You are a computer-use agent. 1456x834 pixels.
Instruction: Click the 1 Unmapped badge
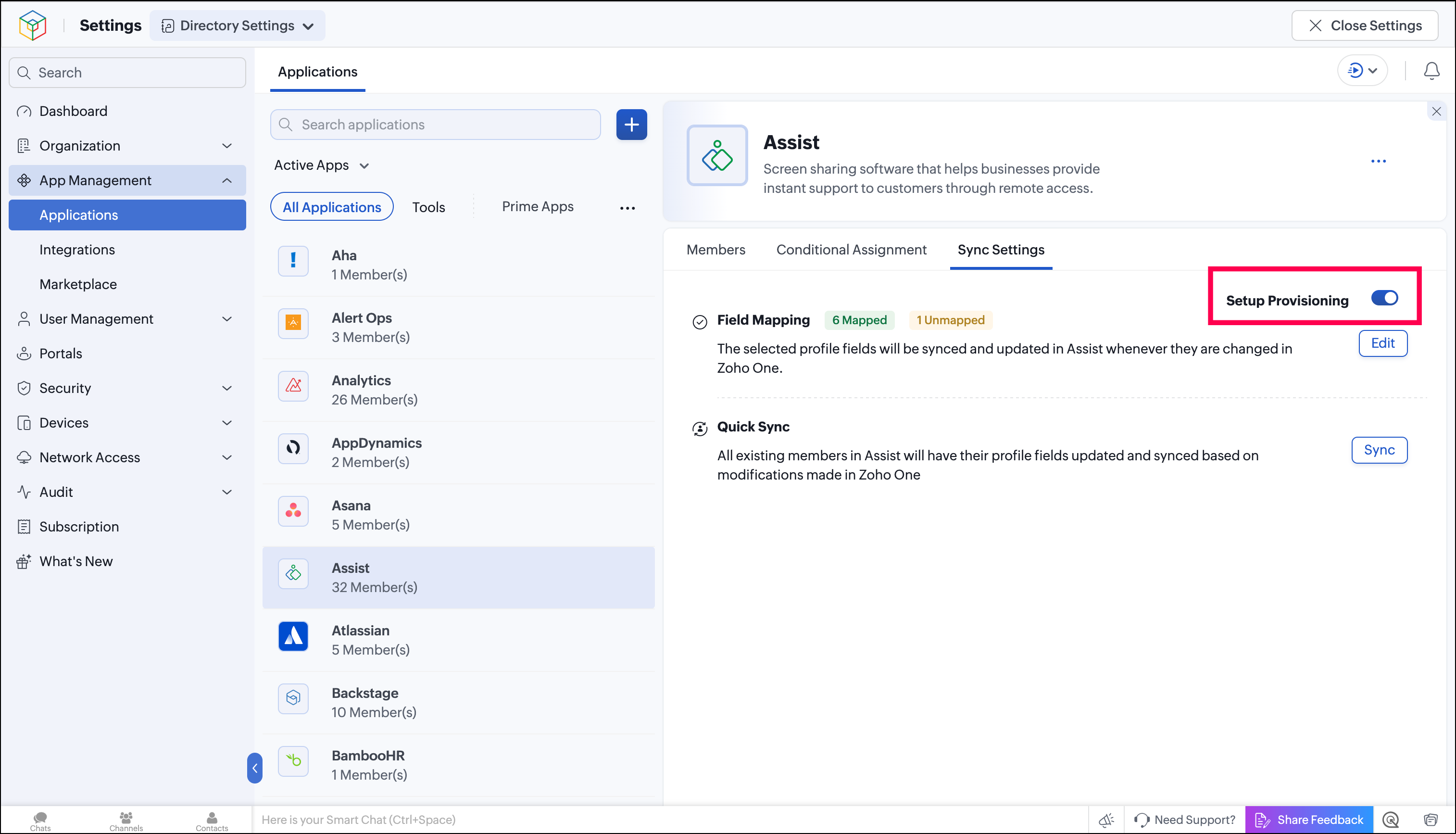951,320
